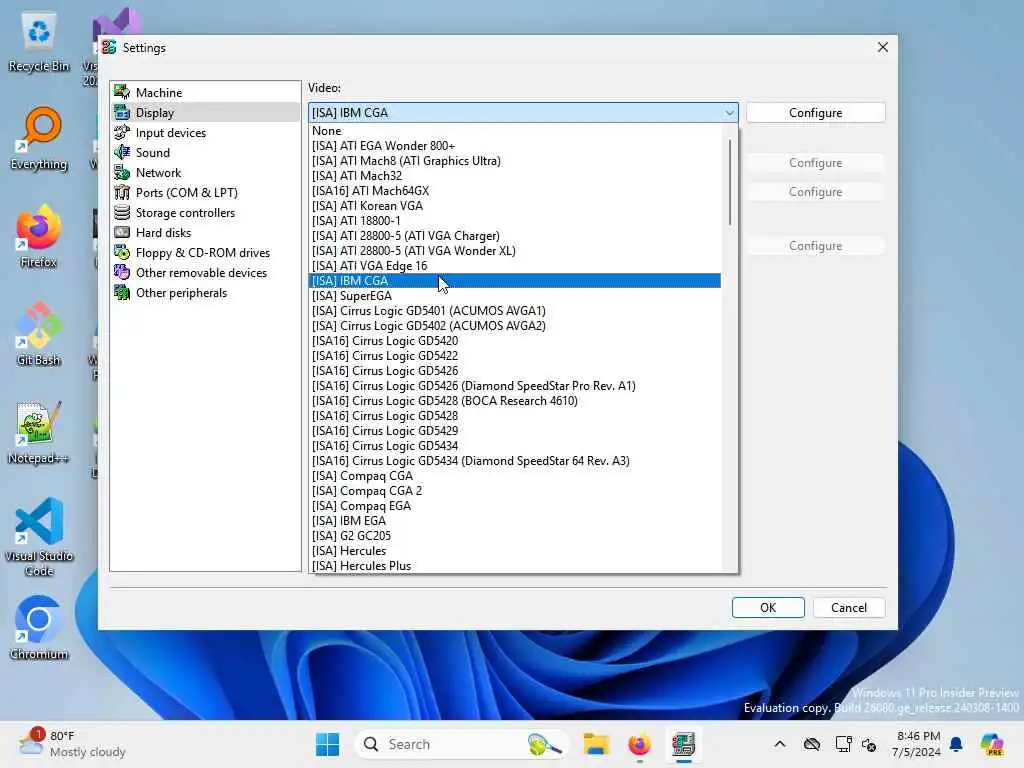The width and height of the screenshot is (1024, 768).
Task: Choose [ISA] SuperEGA option
Action: click(515, 296)
